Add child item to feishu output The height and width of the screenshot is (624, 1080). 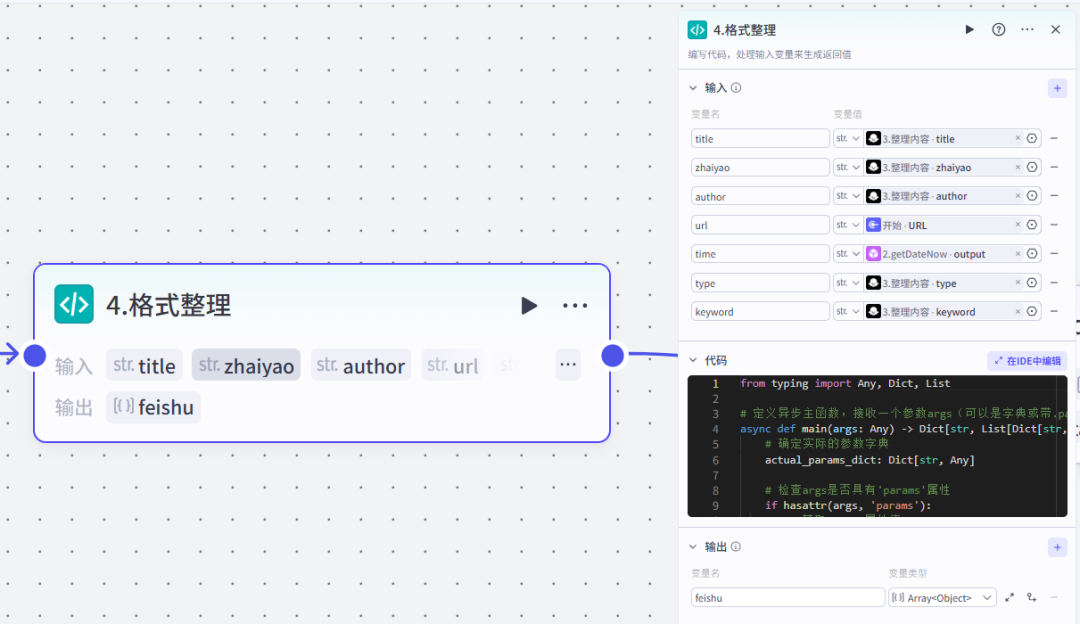tap(1031, 597)
